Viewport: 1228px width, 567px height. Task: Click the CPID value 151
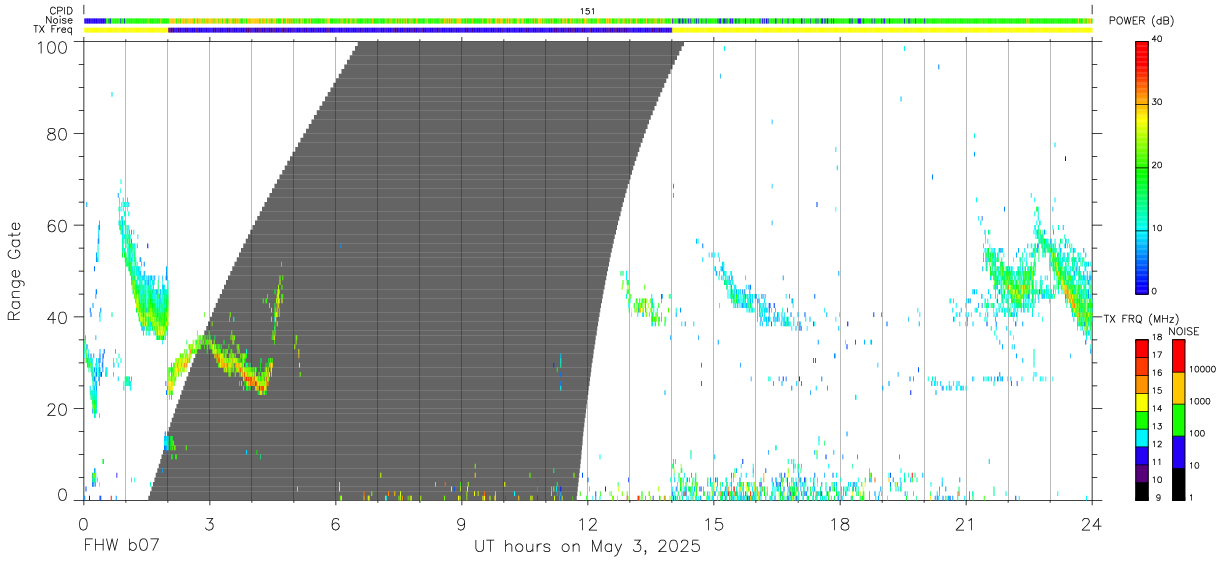tap(588, 11)
